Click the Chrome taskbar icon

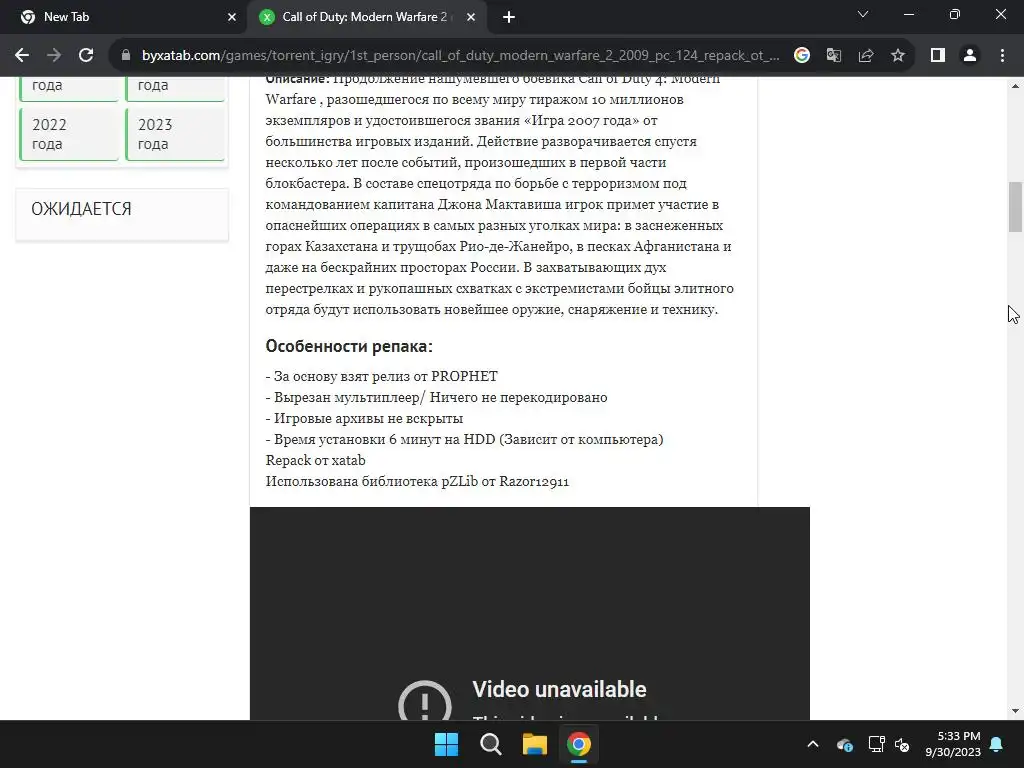tap(579, 744)
